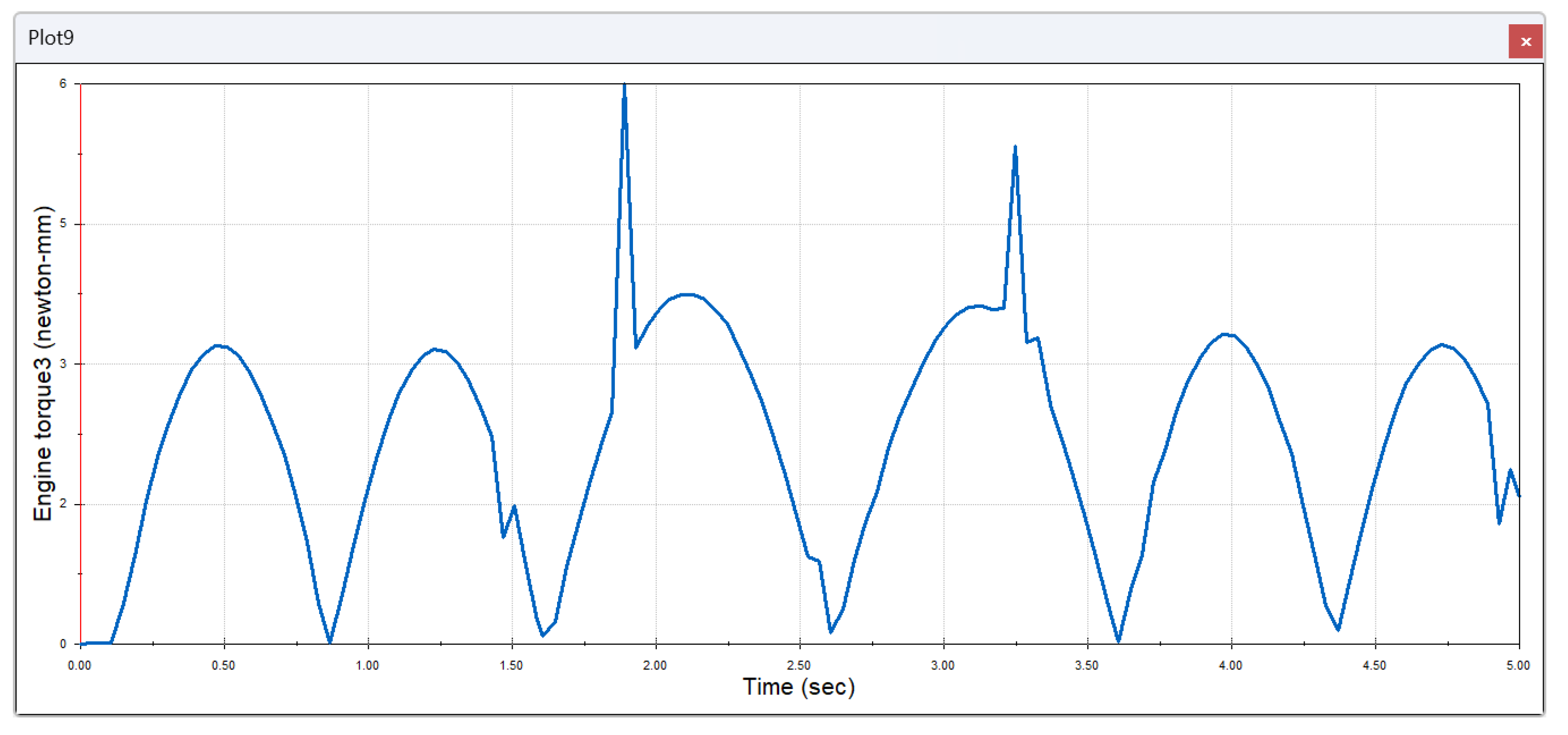This screenshot has height=735, width=1568.
Task: Click y-axis tick label 2
Action: [62, 504]
